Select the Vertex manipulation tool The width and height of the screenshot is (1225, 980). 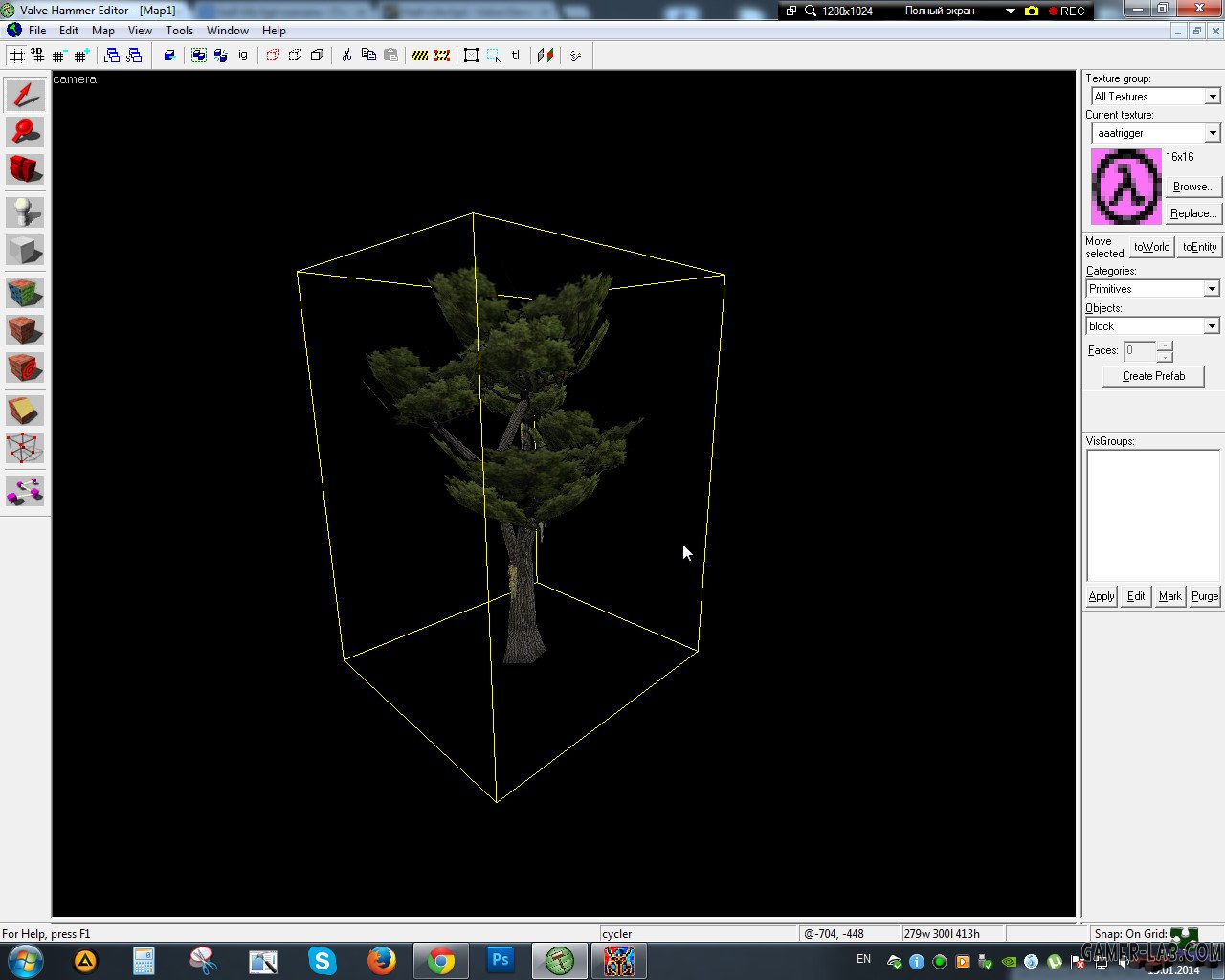pos(25,447)
